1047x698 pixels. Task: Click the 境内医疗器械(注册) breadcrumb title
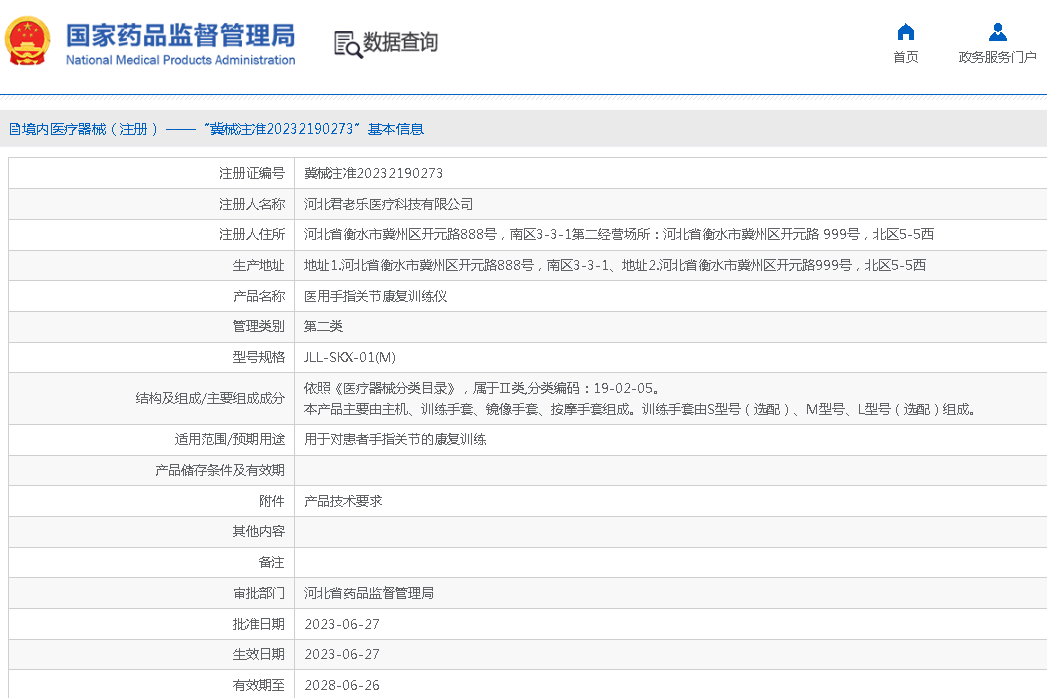[84, 129]
